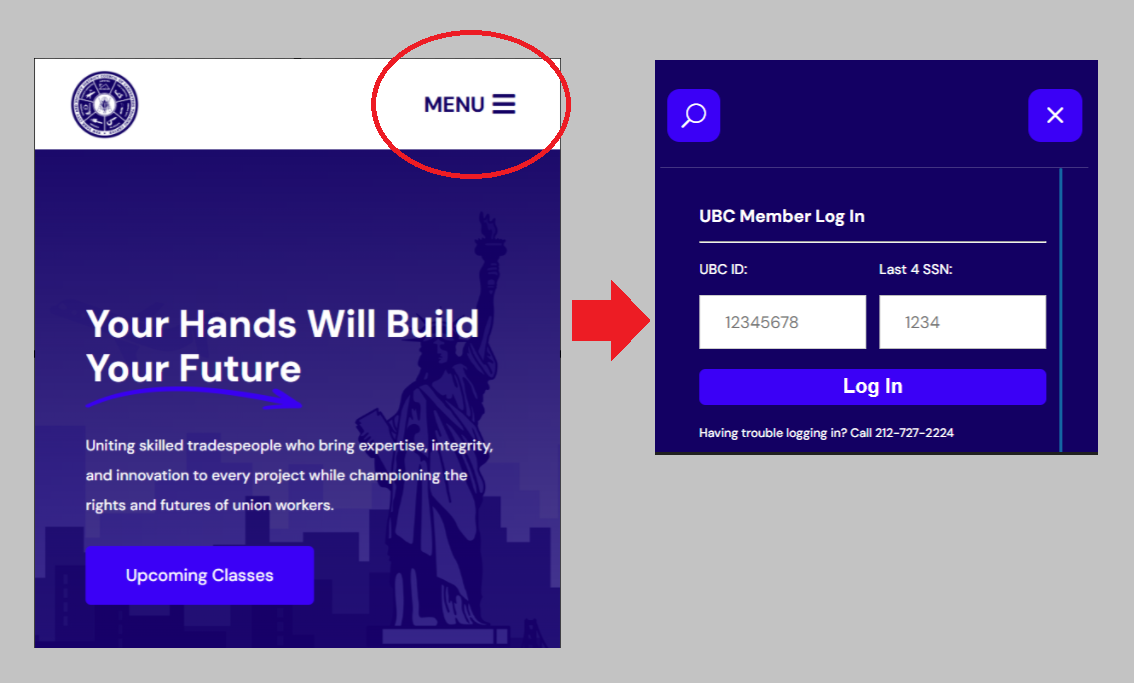Click the Last 4 SSN: label
1134x683 pixels.
pos(916,269)
